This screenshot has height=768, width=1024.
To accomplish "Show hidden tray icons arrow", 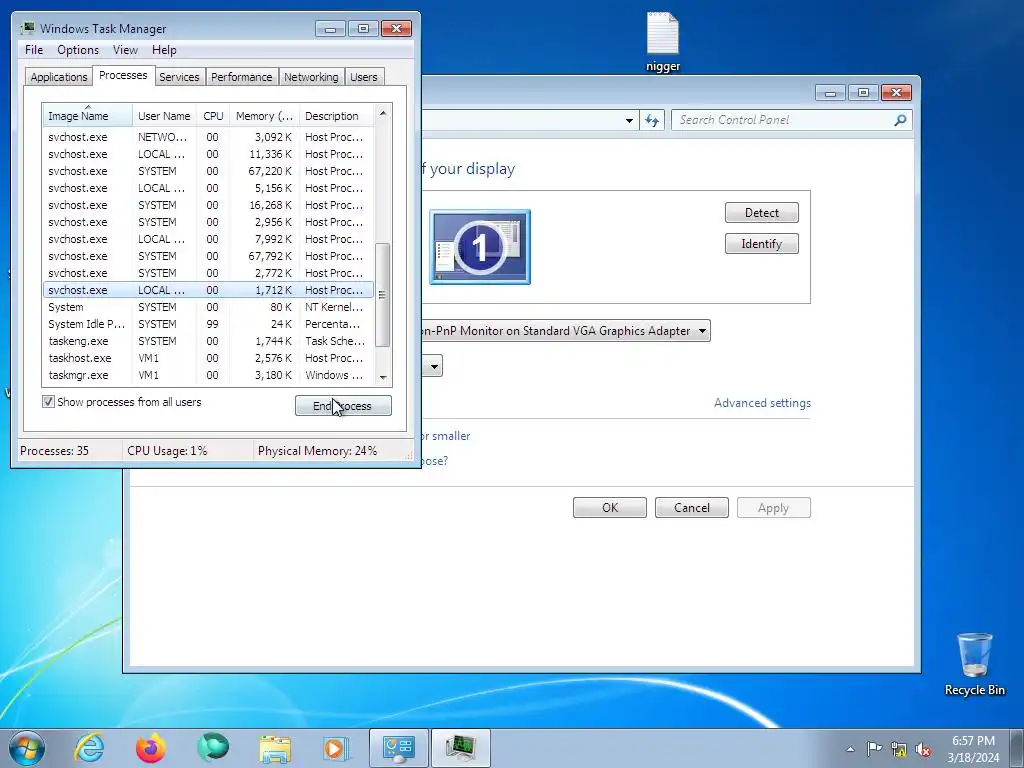I will click(x=850, y=749).
